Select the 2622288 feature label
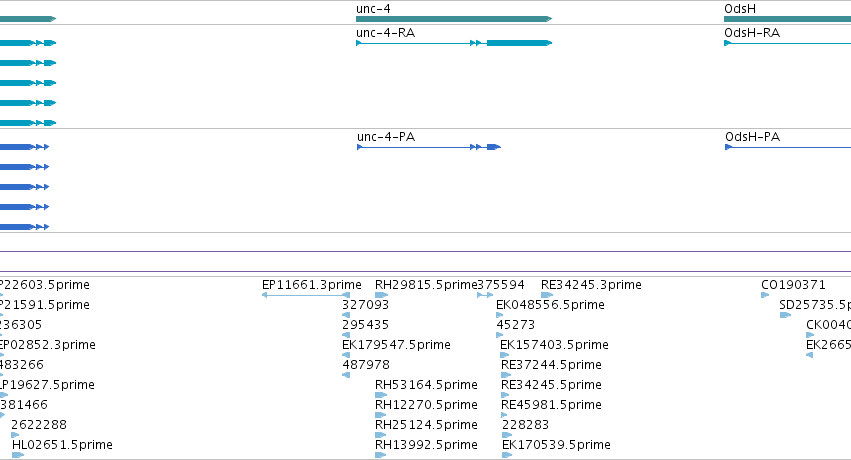This screenshot has width=851, height=460. [39, 425]
